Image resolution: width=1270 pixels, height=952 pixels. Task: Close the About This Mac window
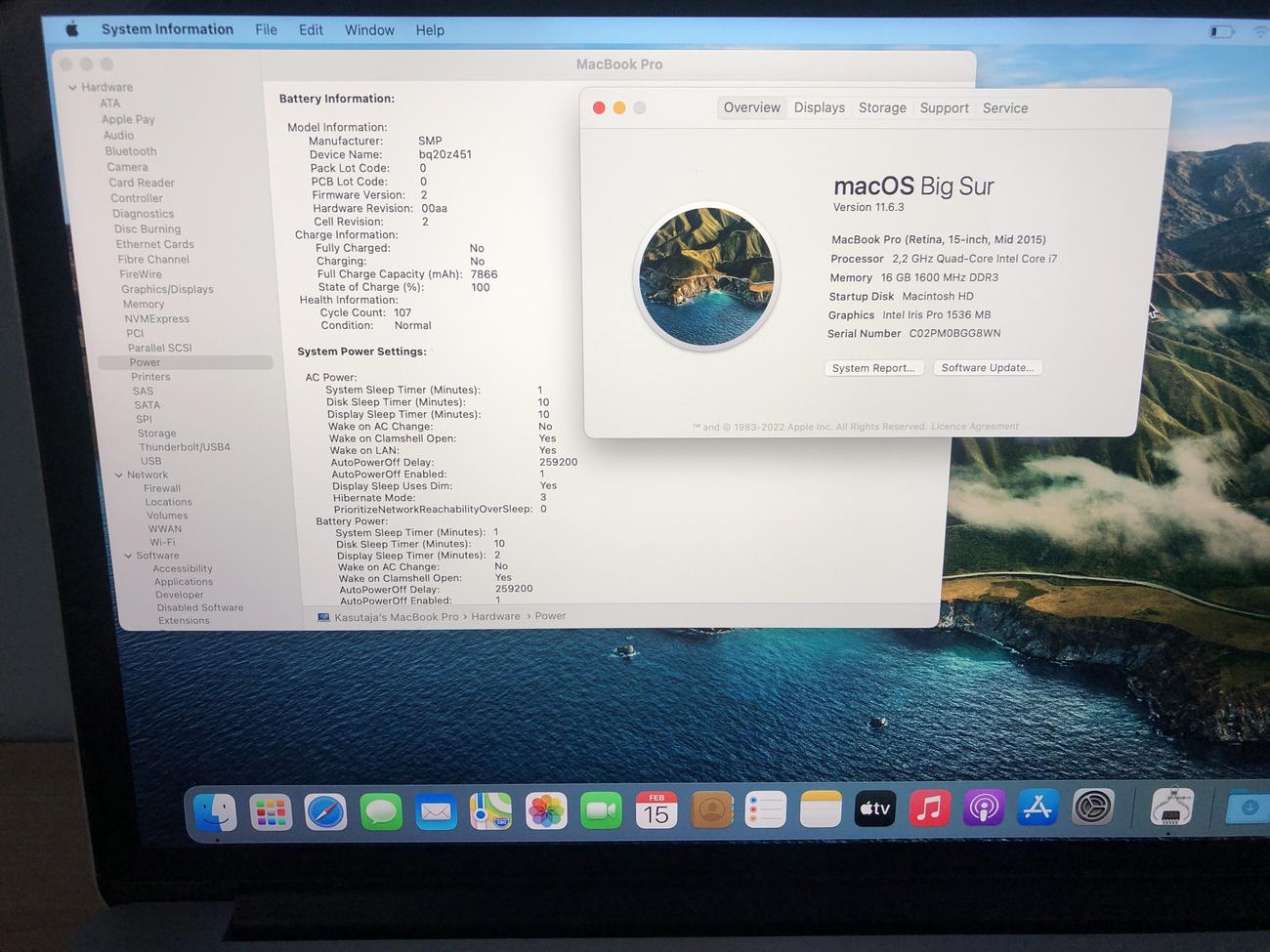pos(599,107)
